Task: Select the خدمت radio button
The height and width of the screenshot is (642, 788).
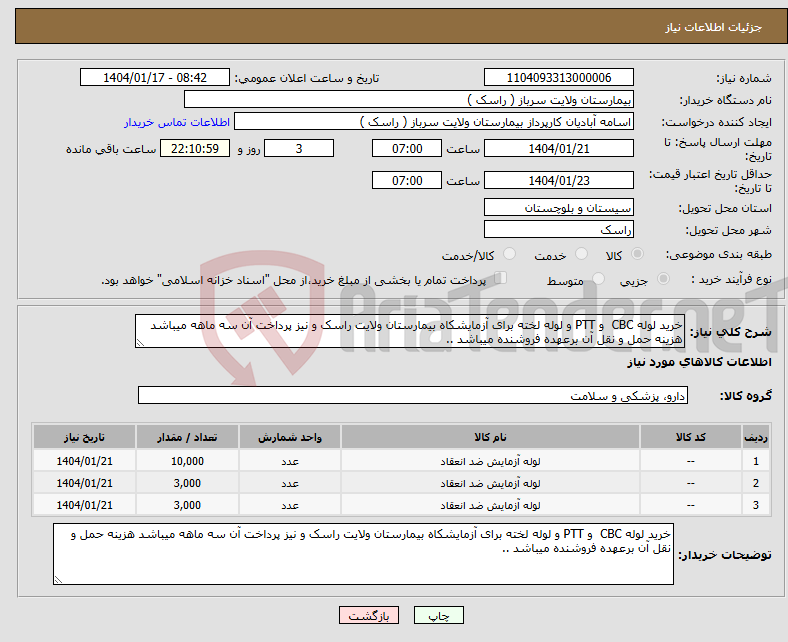Action: click(x=581, y=254)
